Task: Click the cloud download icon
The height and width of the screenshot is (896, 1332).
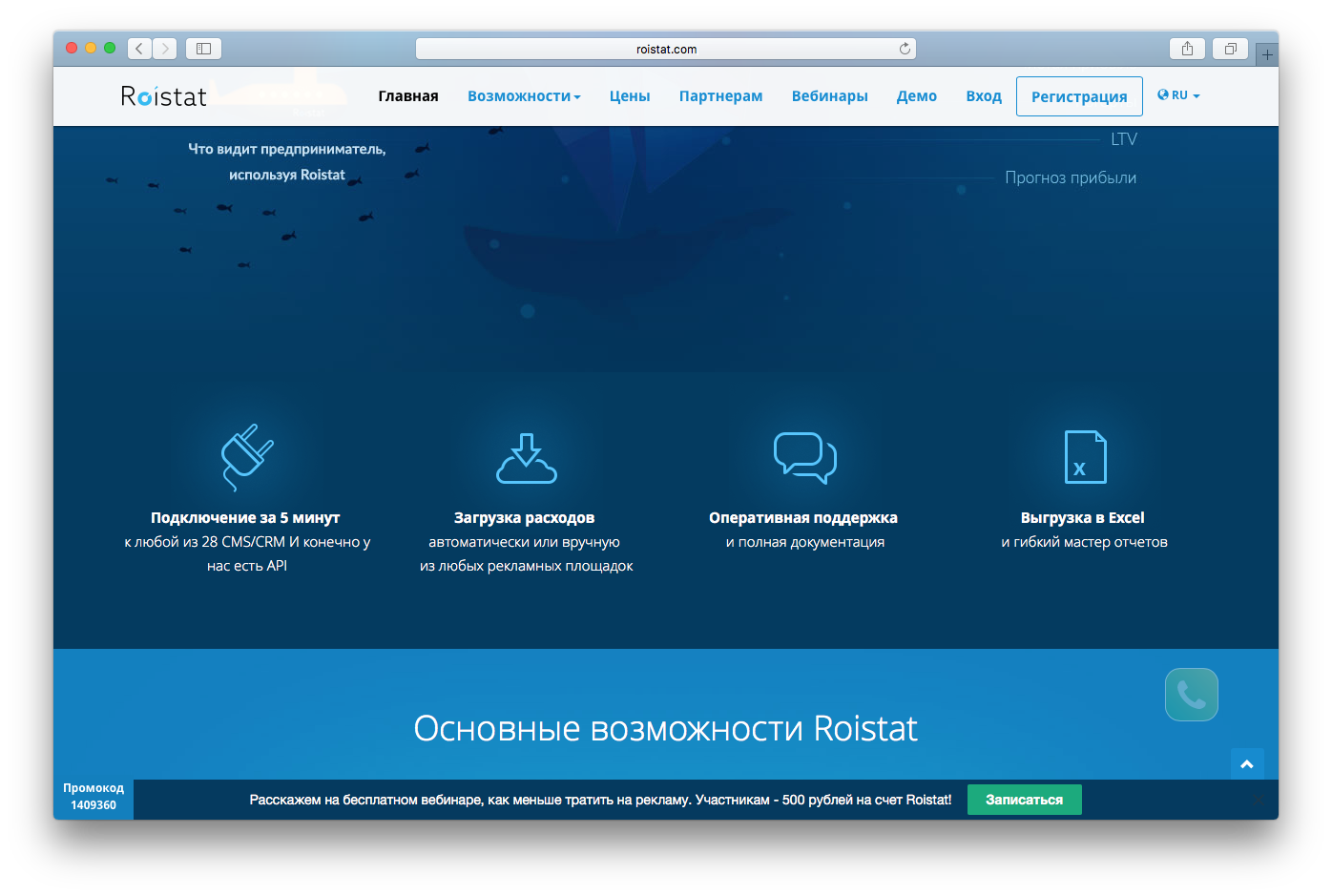Action: click(526, 458)
